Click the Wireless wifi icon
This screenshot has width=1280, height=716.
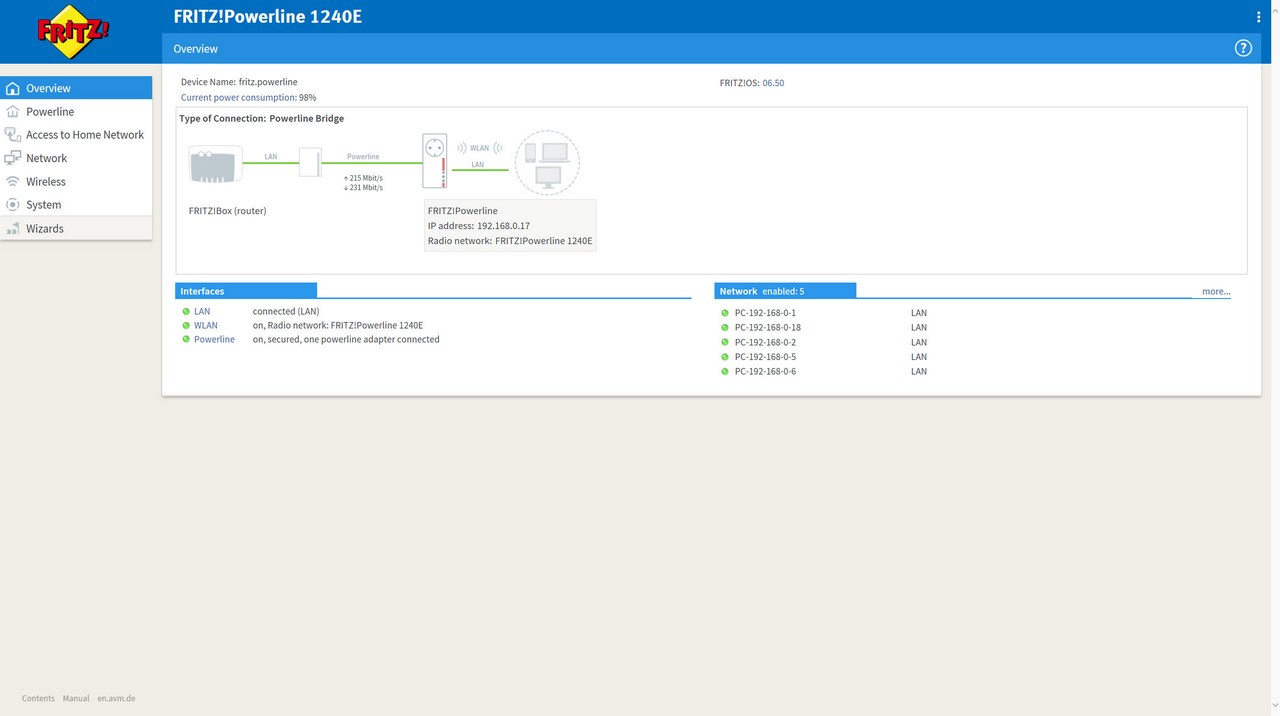pos(13,182)
